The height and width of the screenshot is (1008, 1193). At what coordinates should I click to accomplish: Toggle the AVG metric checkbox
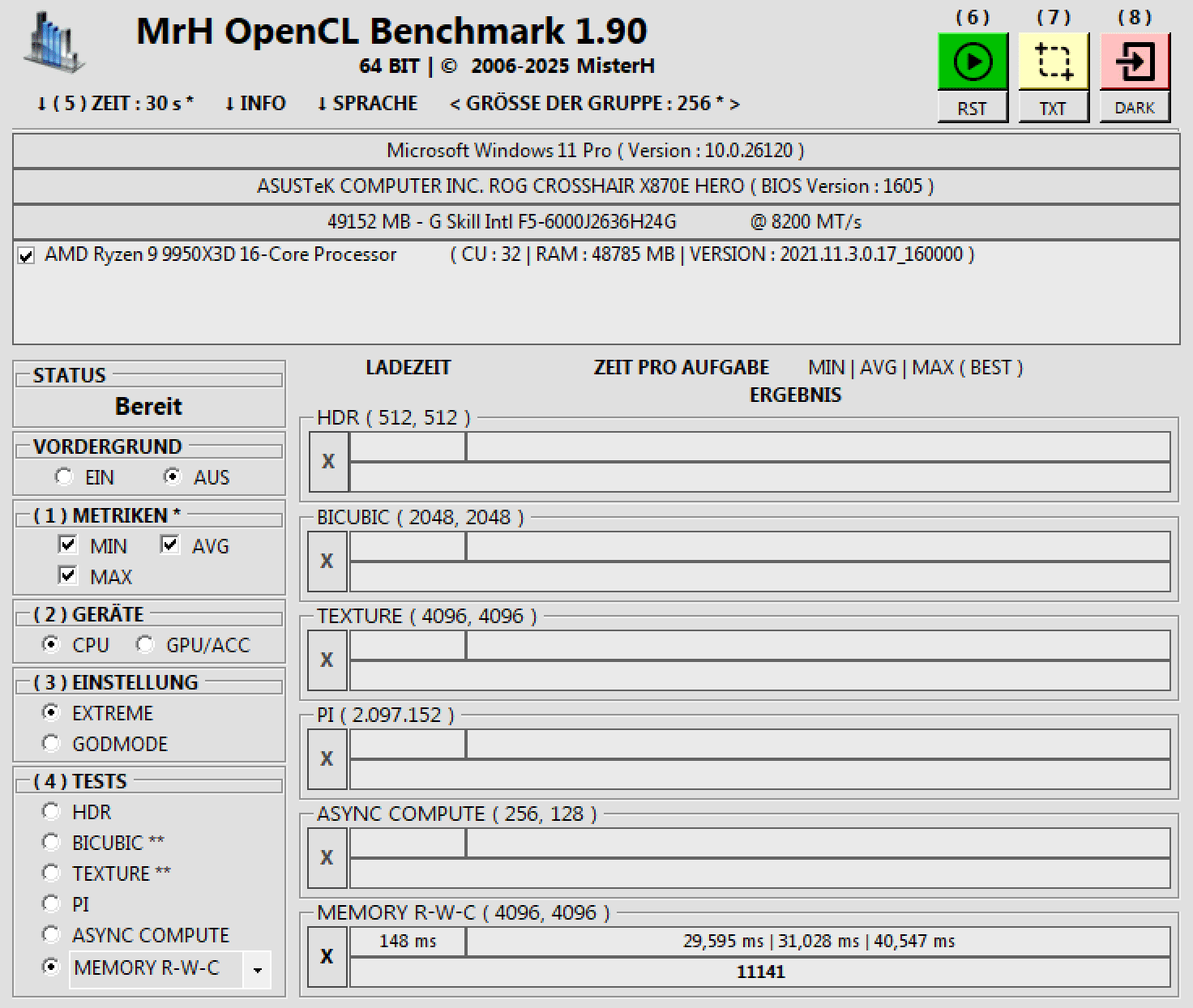click(x=169, y=545)
